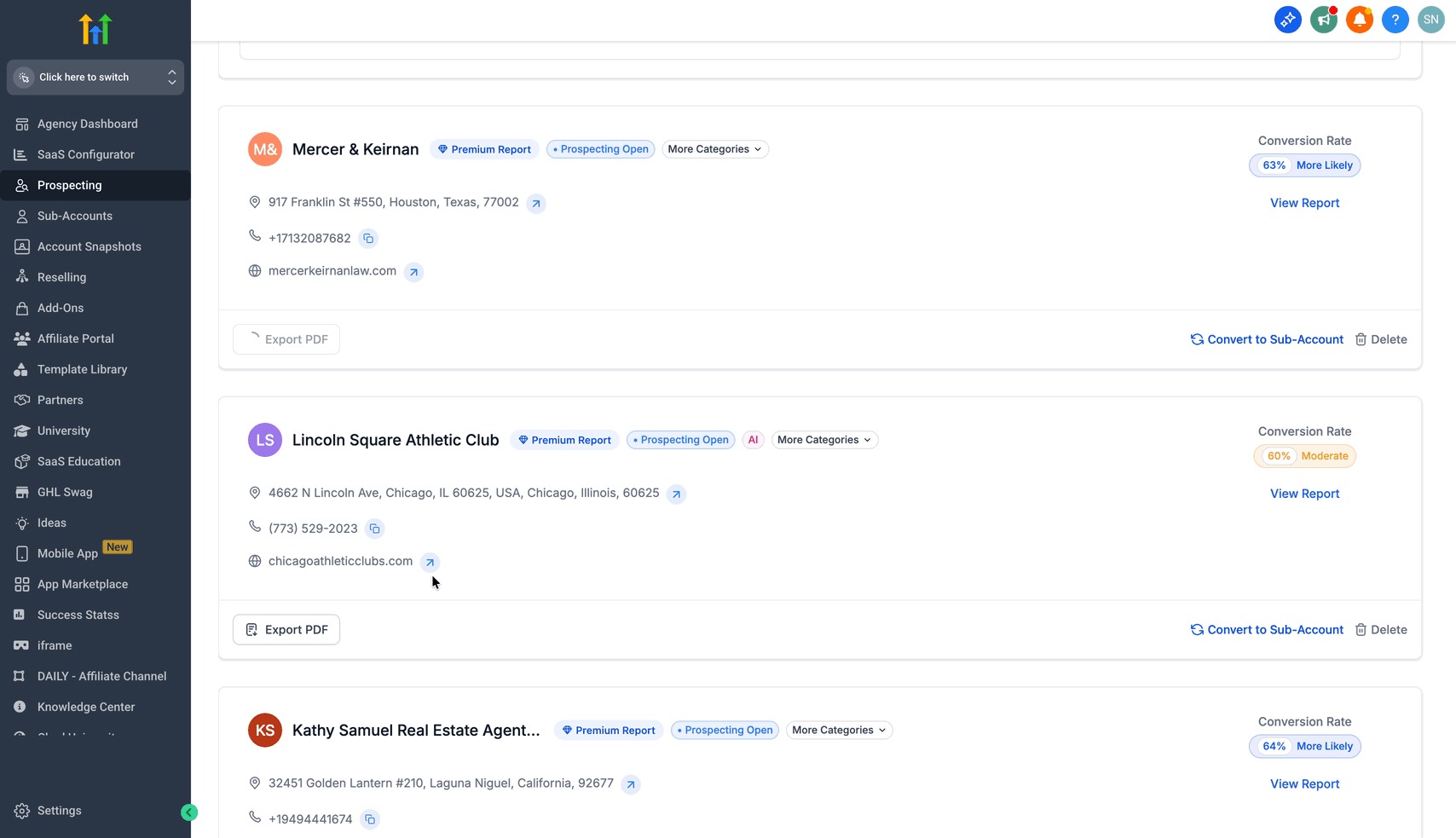Copy phone number +19494441674
Viewport: 1456px width, 838px height.
pos(370,819)
